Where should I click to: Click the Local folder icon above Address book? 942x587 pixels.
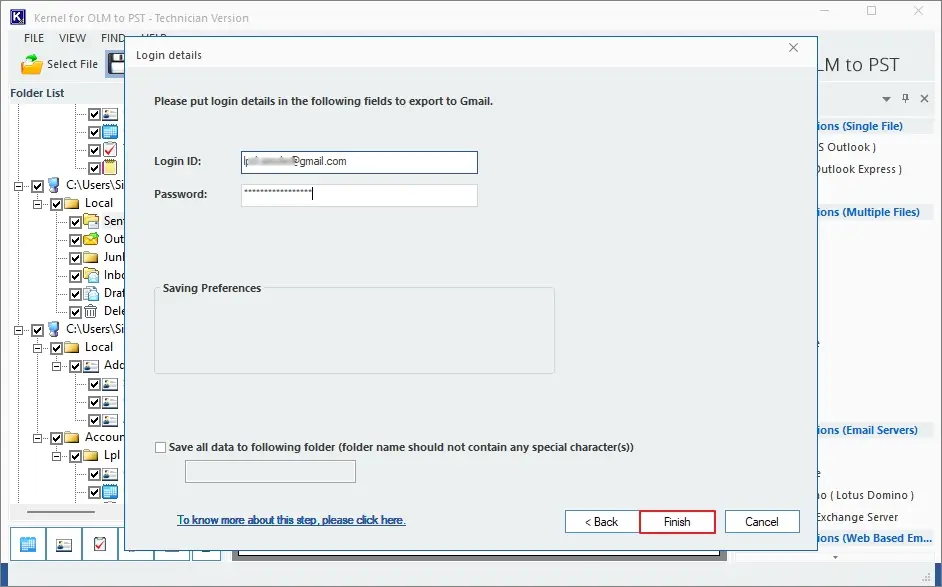pyautogui.click(x=72, y=347)
